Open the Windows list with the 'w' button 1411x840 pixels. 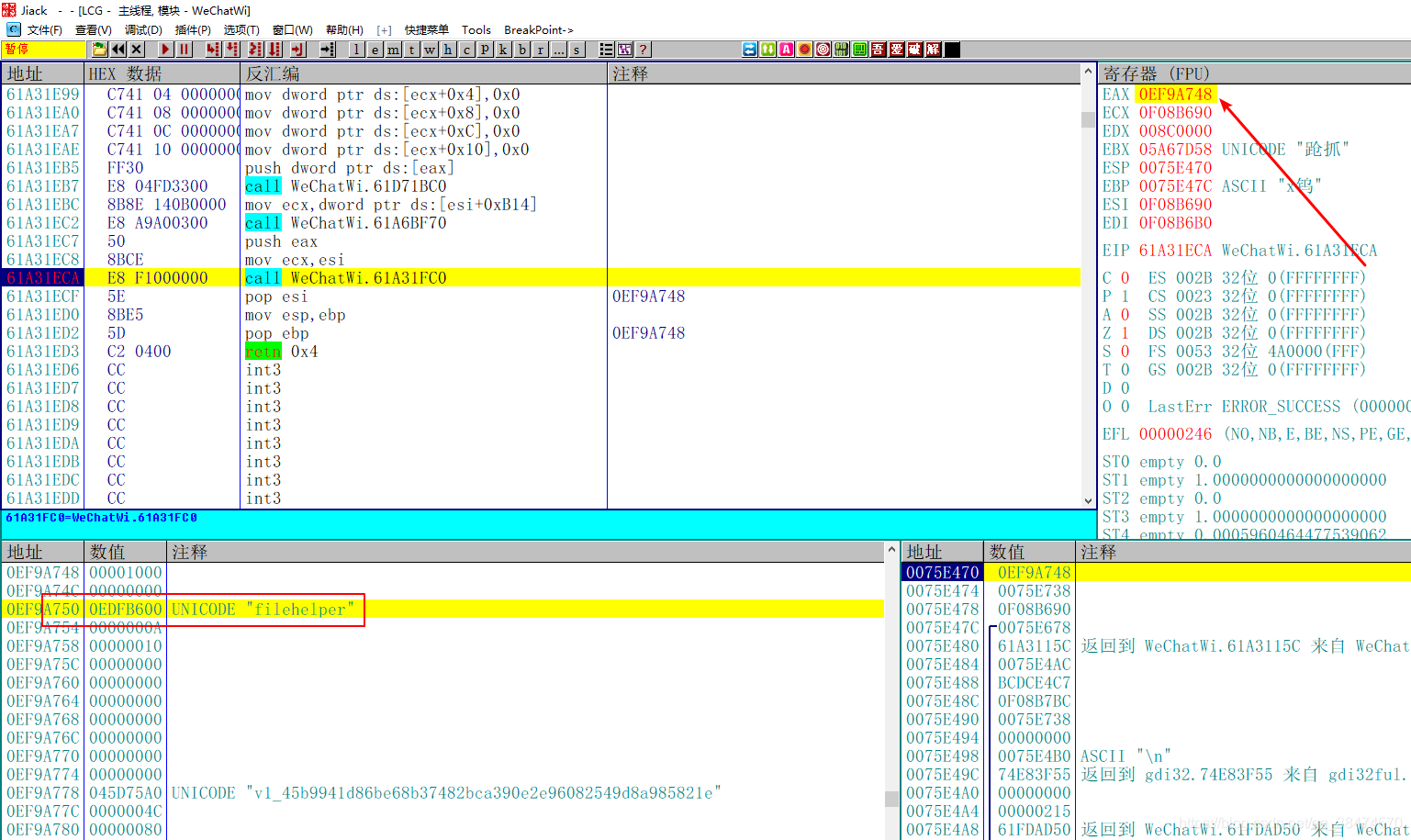tap(430, 50)
